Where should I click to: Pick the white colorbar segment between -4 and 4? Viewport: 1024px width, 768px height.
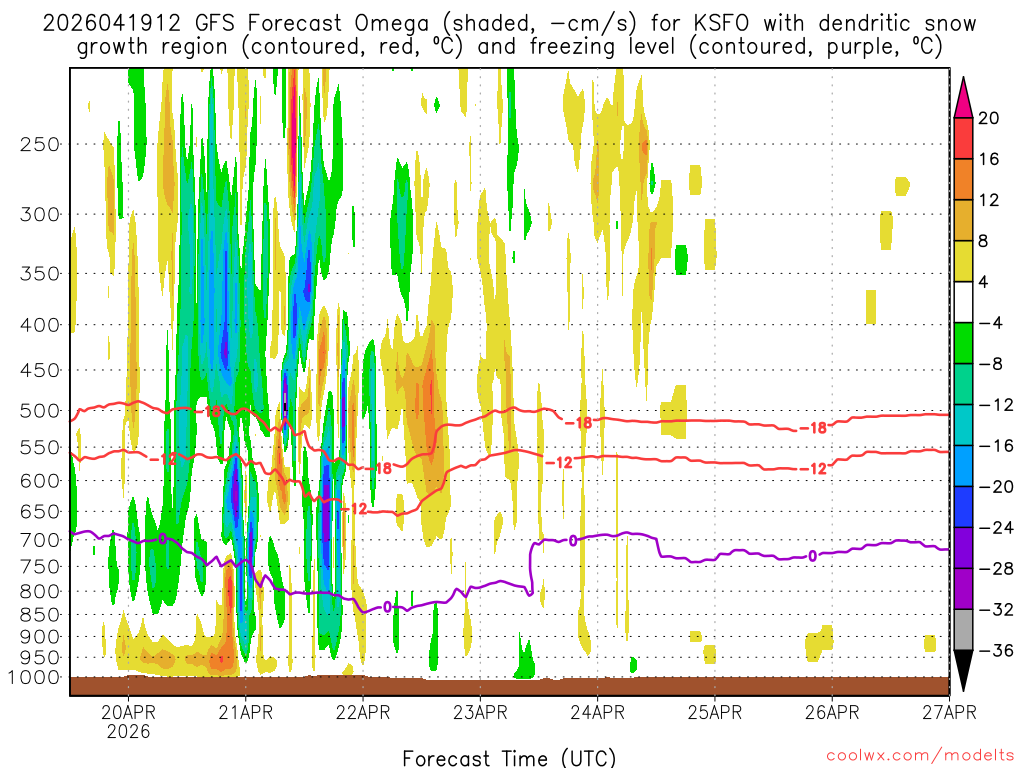coord(963,302)
